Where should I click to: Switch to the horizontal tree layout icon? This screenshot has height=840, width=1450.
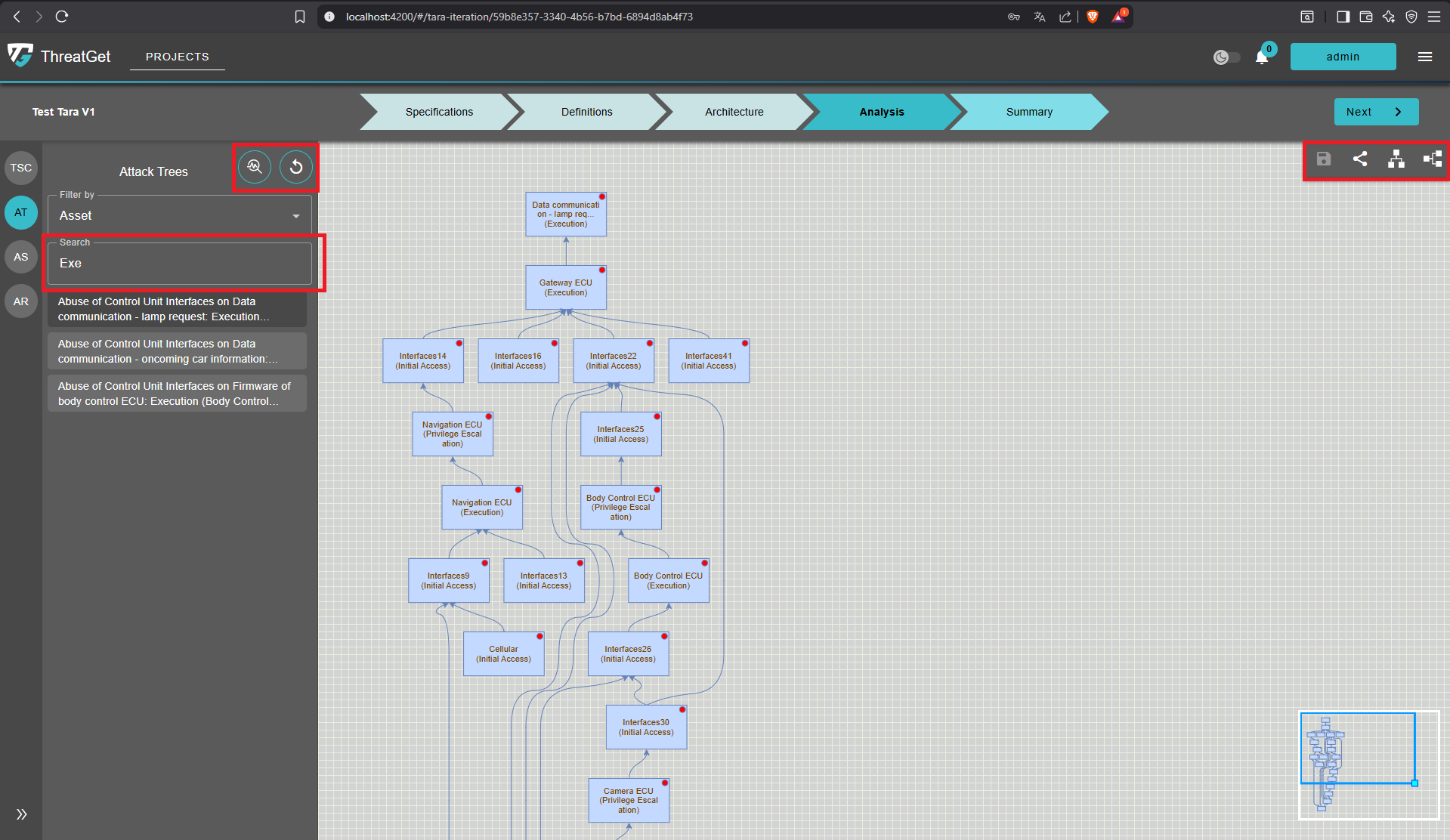click(1431, 159)
